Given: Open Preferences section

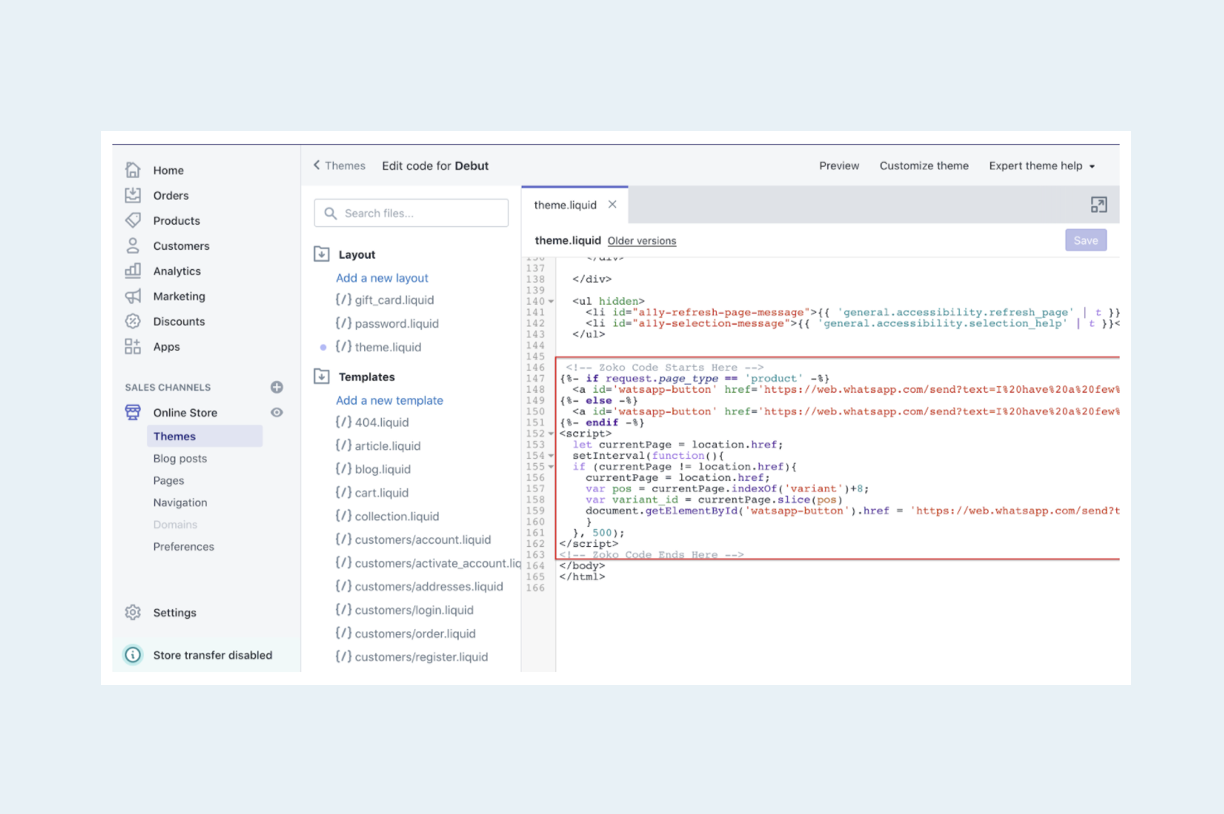Looking at the screenshot, I should (x=184, y=546).
